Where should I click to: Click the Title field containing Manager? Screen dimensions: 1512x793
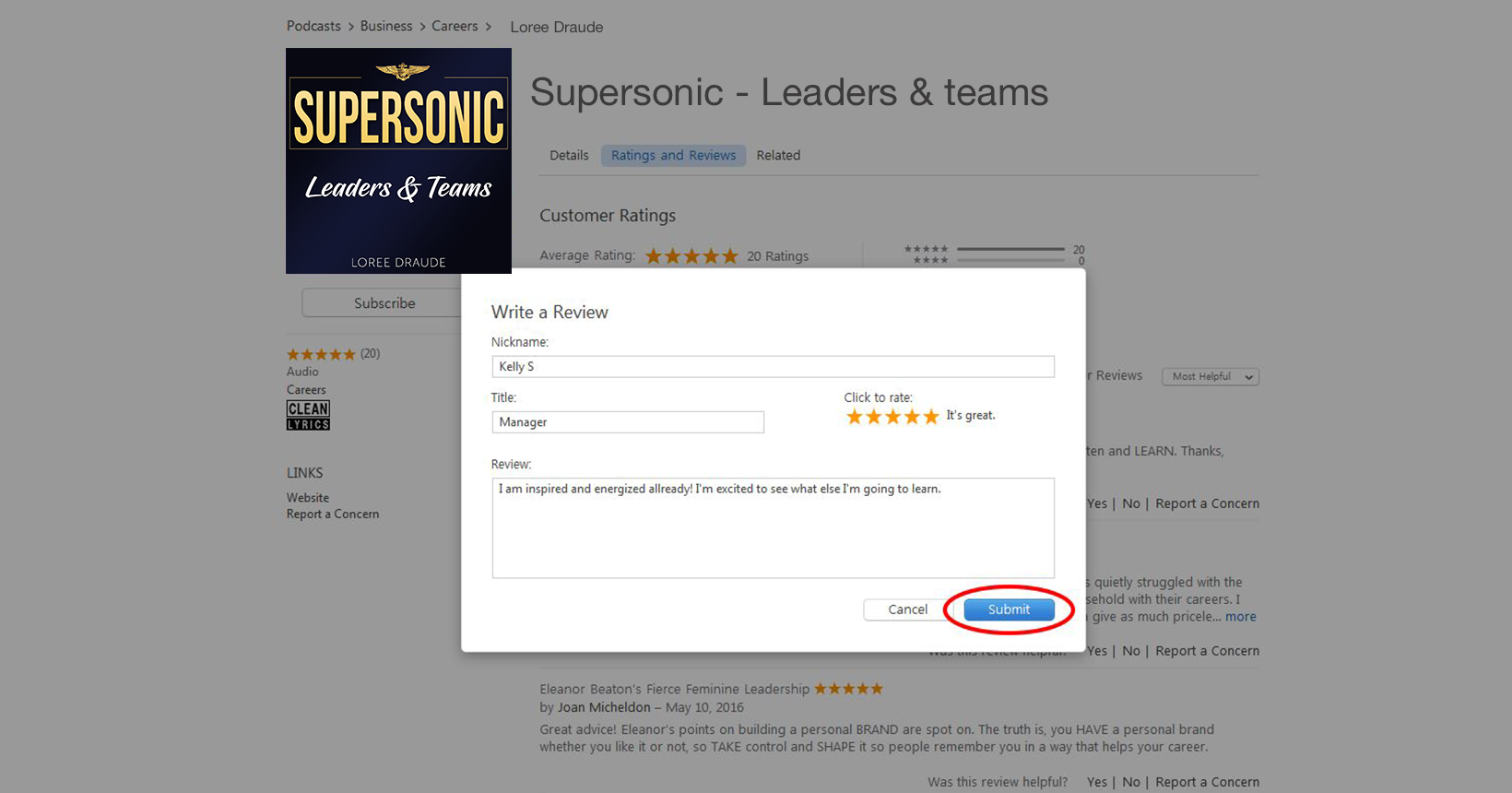628,421
